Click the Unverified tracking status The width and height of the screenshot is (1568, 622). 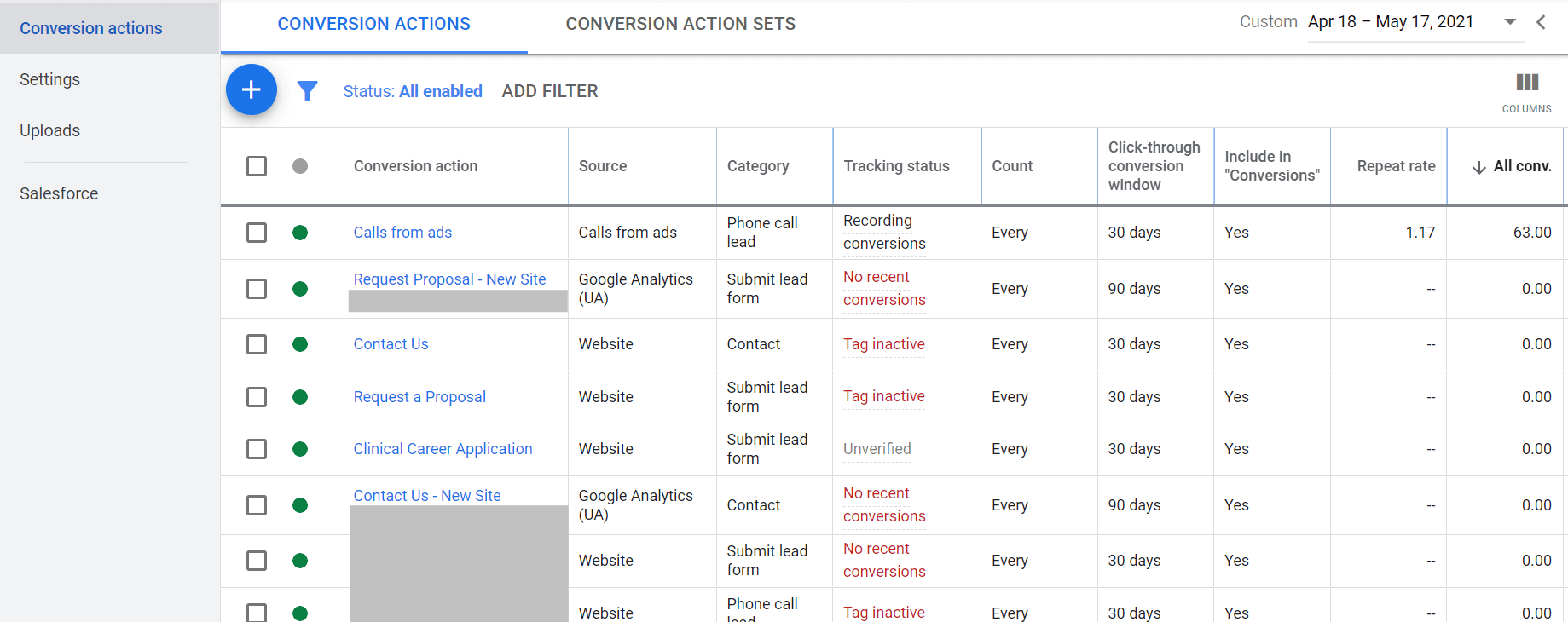(877, 449)
